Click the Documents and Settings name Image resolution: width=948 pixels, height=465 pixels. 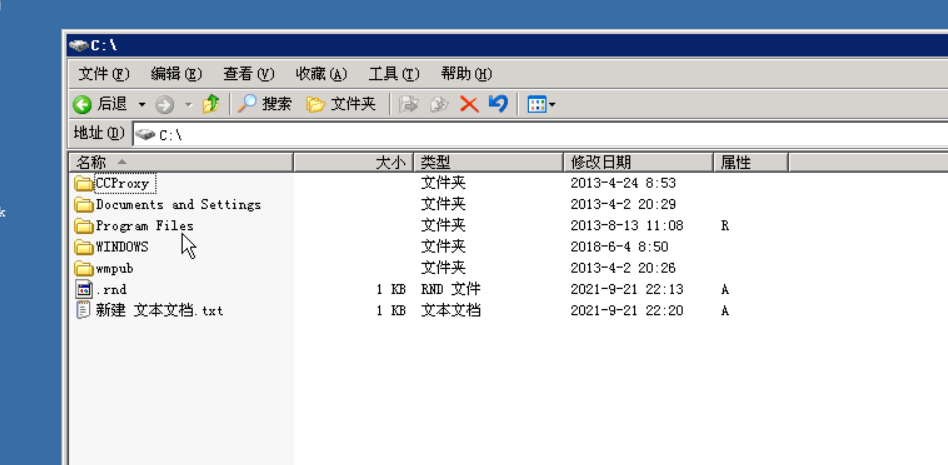[x=178, y=204]
